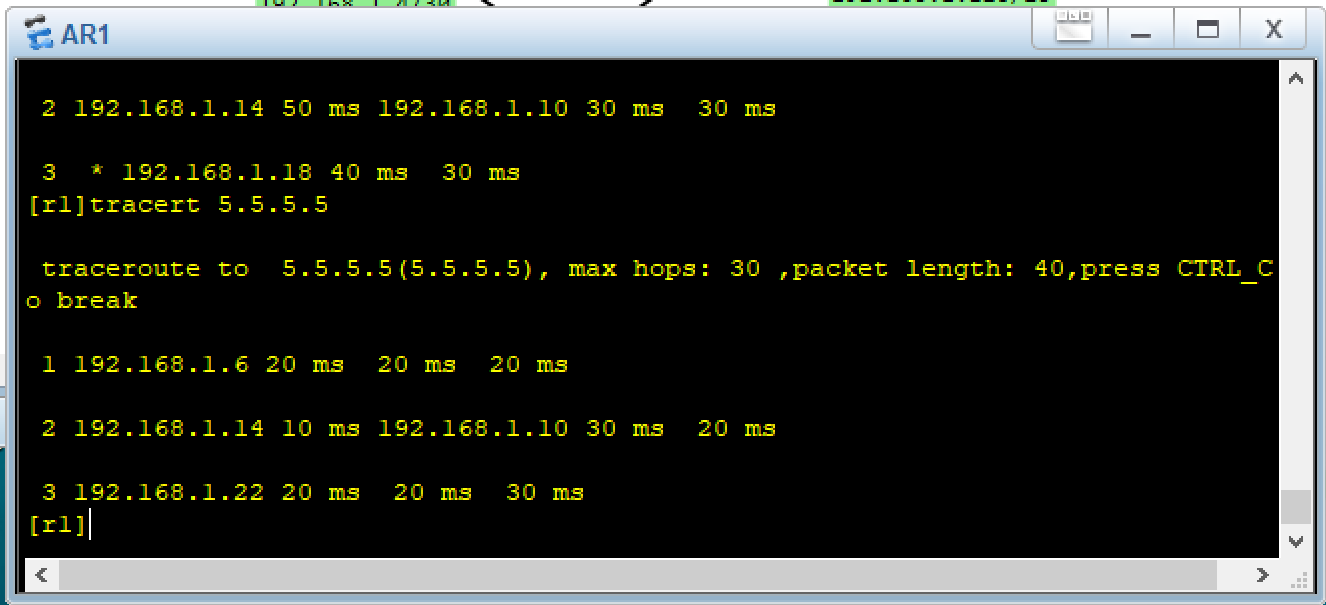
Task: Minimize the AR1 terminal window
Action: [1141, 30]
